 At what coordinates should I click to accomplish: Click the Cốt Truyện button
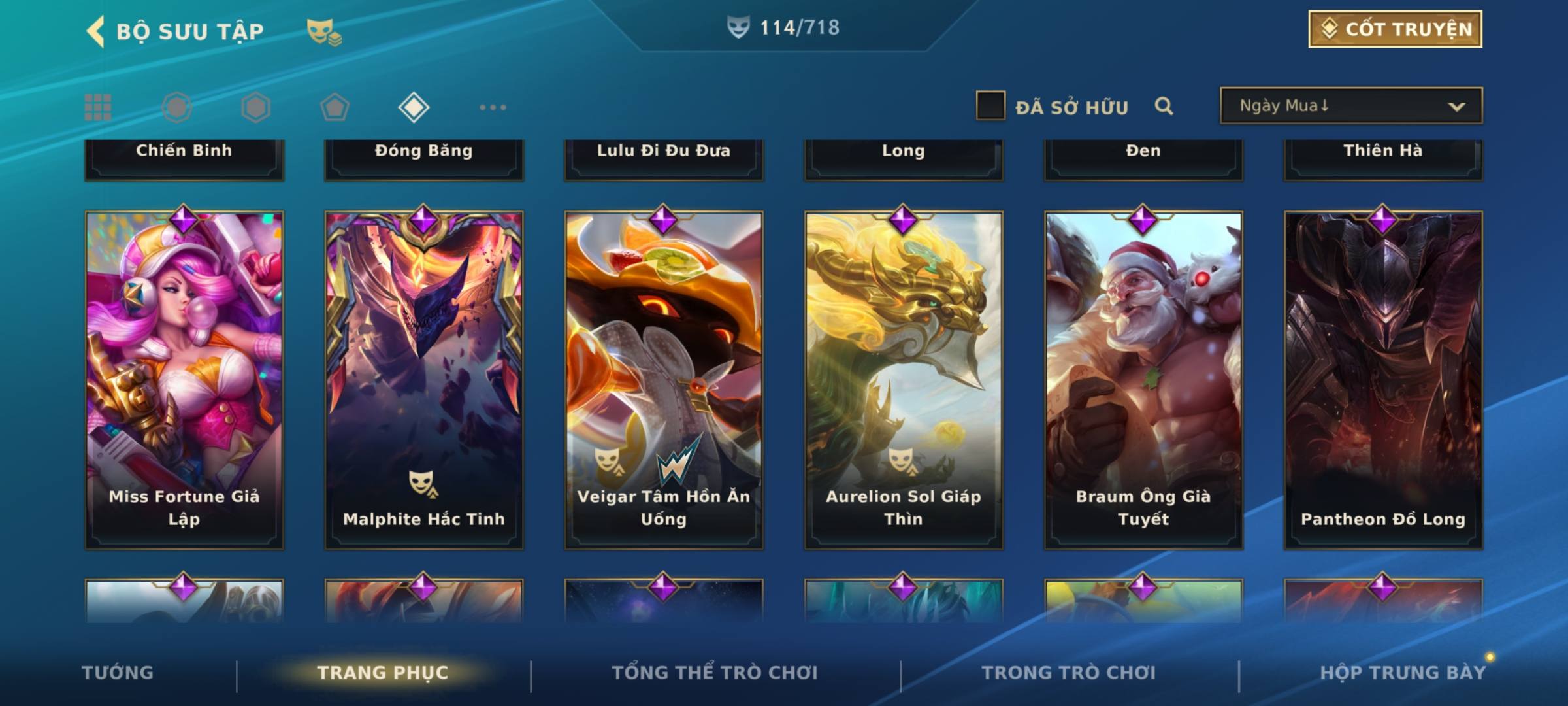pos(1395,29)
